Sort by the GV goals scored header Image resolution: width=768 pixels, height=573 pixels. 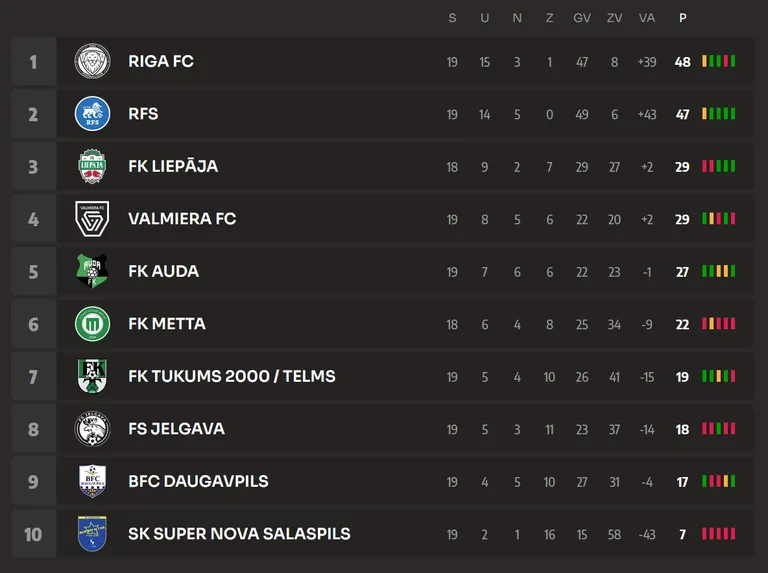pos(582,18)
